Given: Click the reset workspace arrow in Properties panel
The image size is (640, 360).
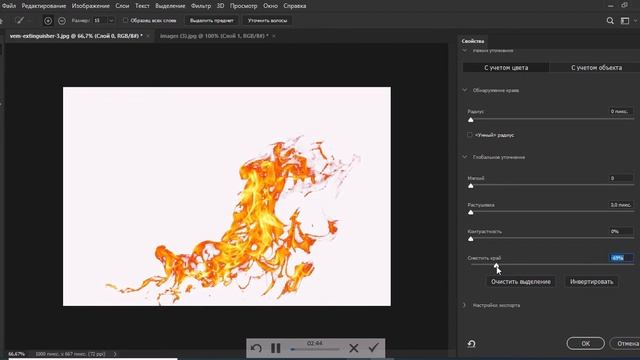Looking at the screenshot, I should 471,344.
